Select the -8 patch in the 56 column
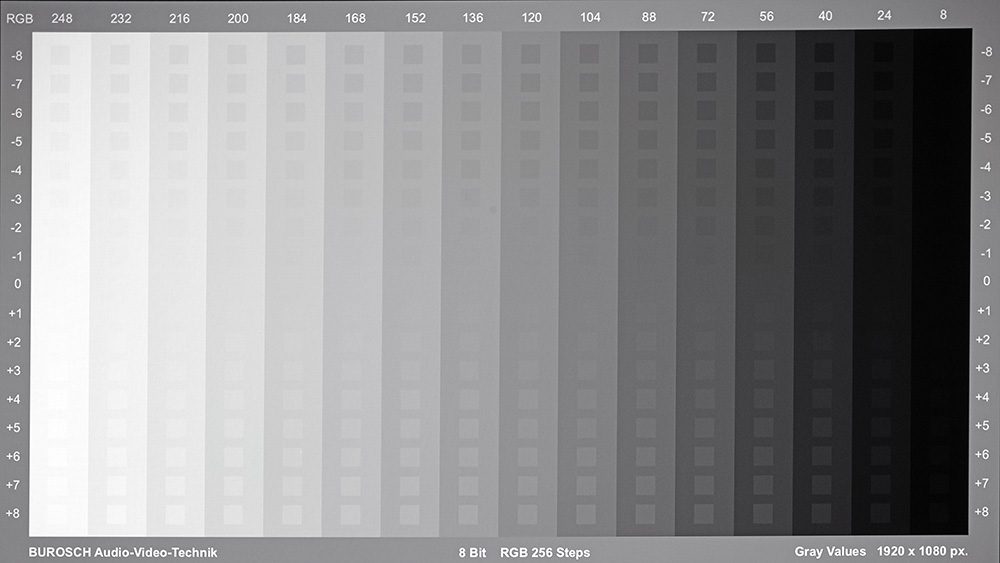The width and height of the screenshot is (1000, 563). [x=765, y=53]
